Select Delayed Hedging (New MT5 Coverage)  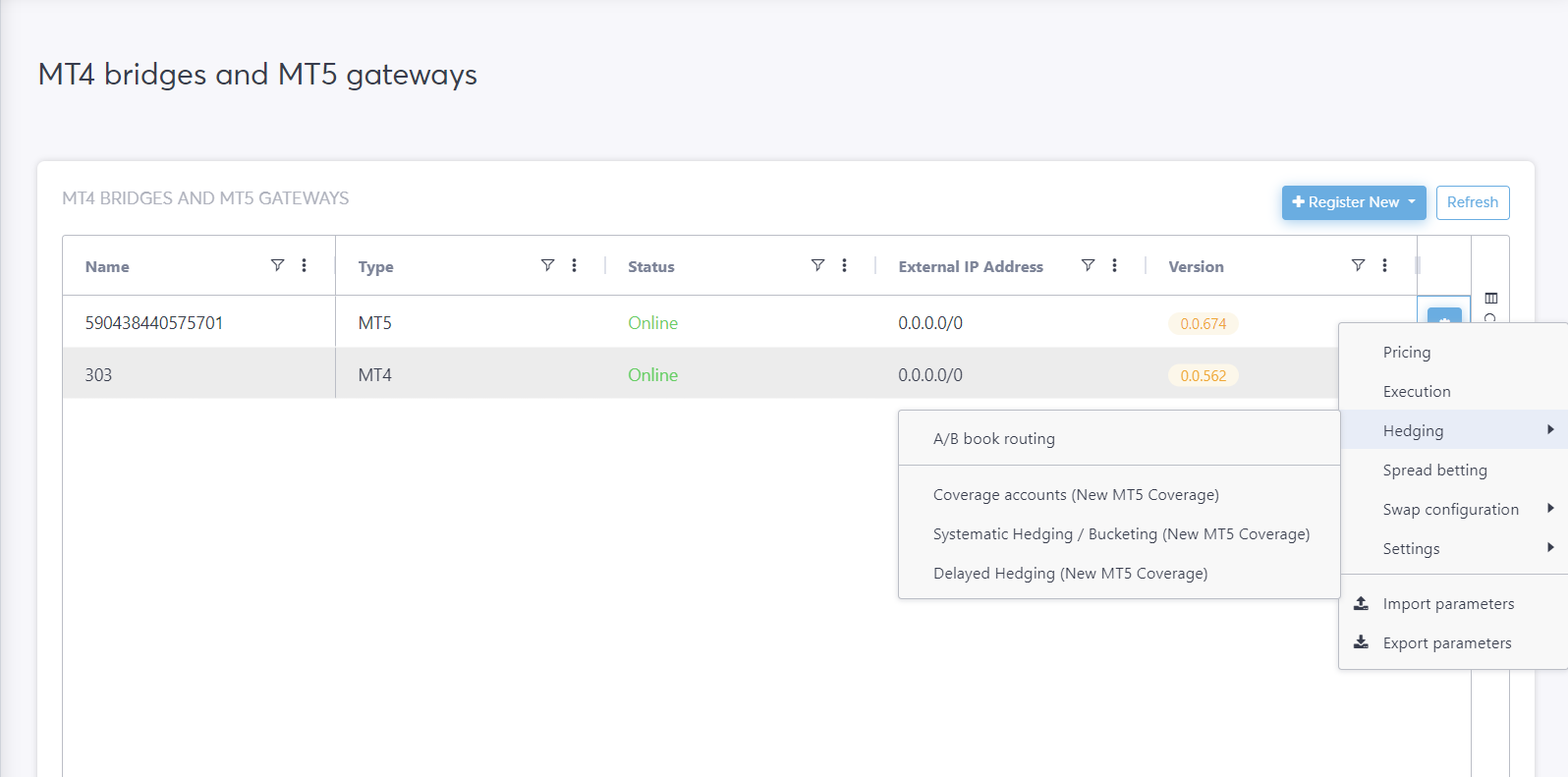[x=1070, y=574]
